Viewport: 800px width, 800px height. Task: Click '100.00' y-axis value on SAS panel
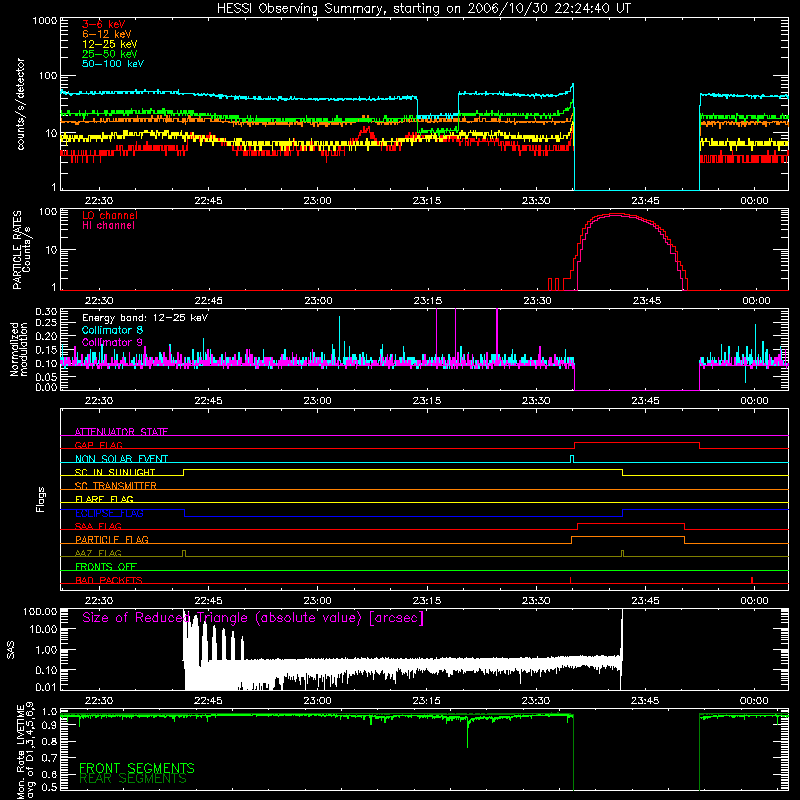click(x=40, y=611)
